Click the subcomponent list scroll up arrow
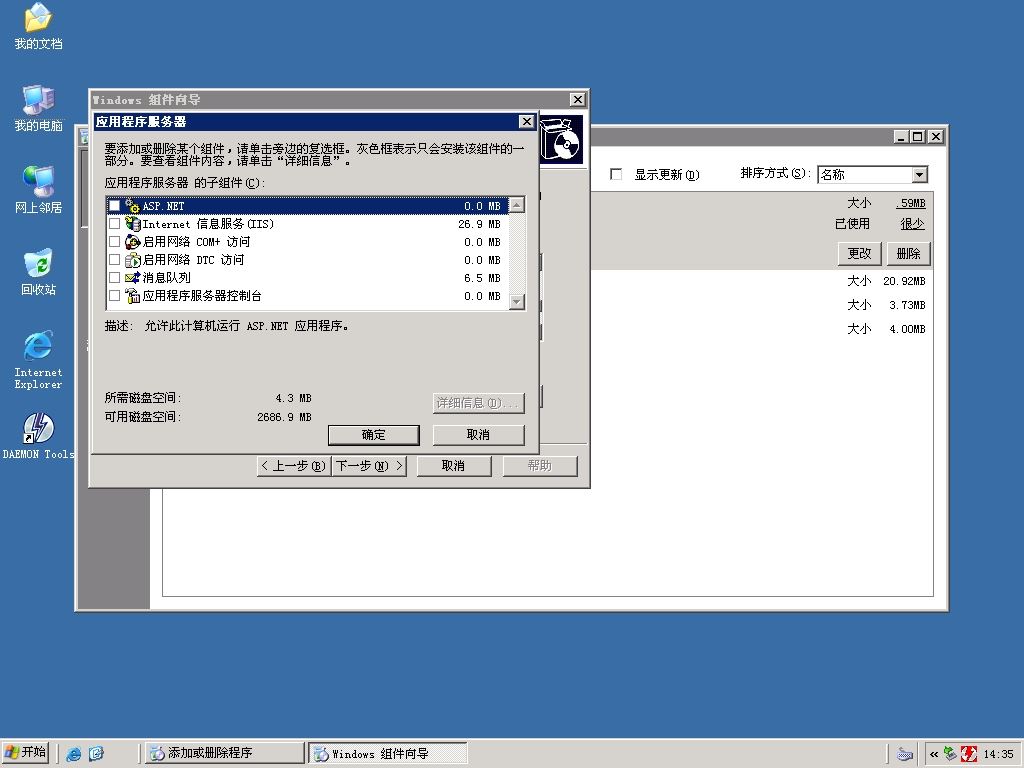The image size is (1024, 768). tap(517, 205)
